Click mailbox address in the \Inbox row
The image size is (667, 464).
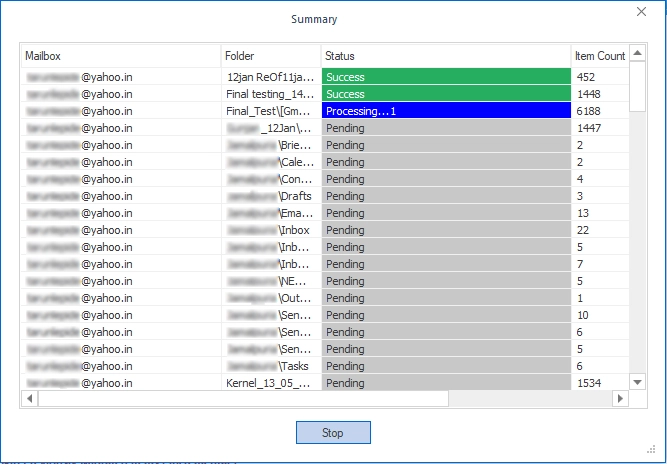80,230
